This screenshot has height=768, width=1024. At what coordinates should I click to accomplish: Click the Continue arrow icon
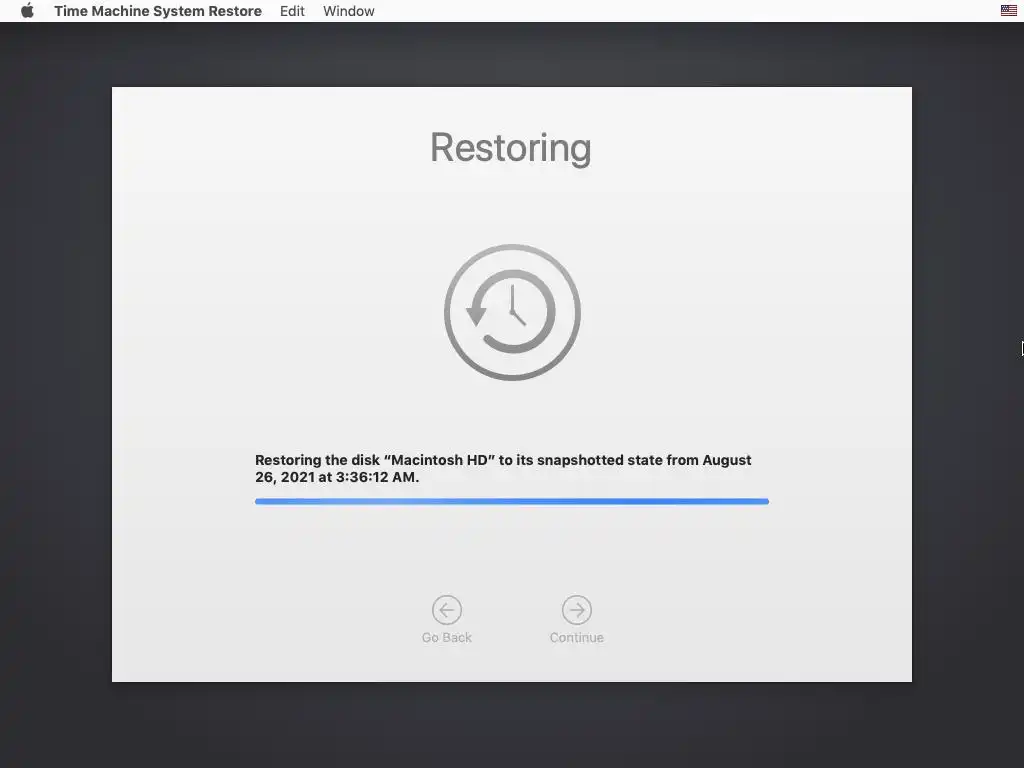tap(577, 610)
